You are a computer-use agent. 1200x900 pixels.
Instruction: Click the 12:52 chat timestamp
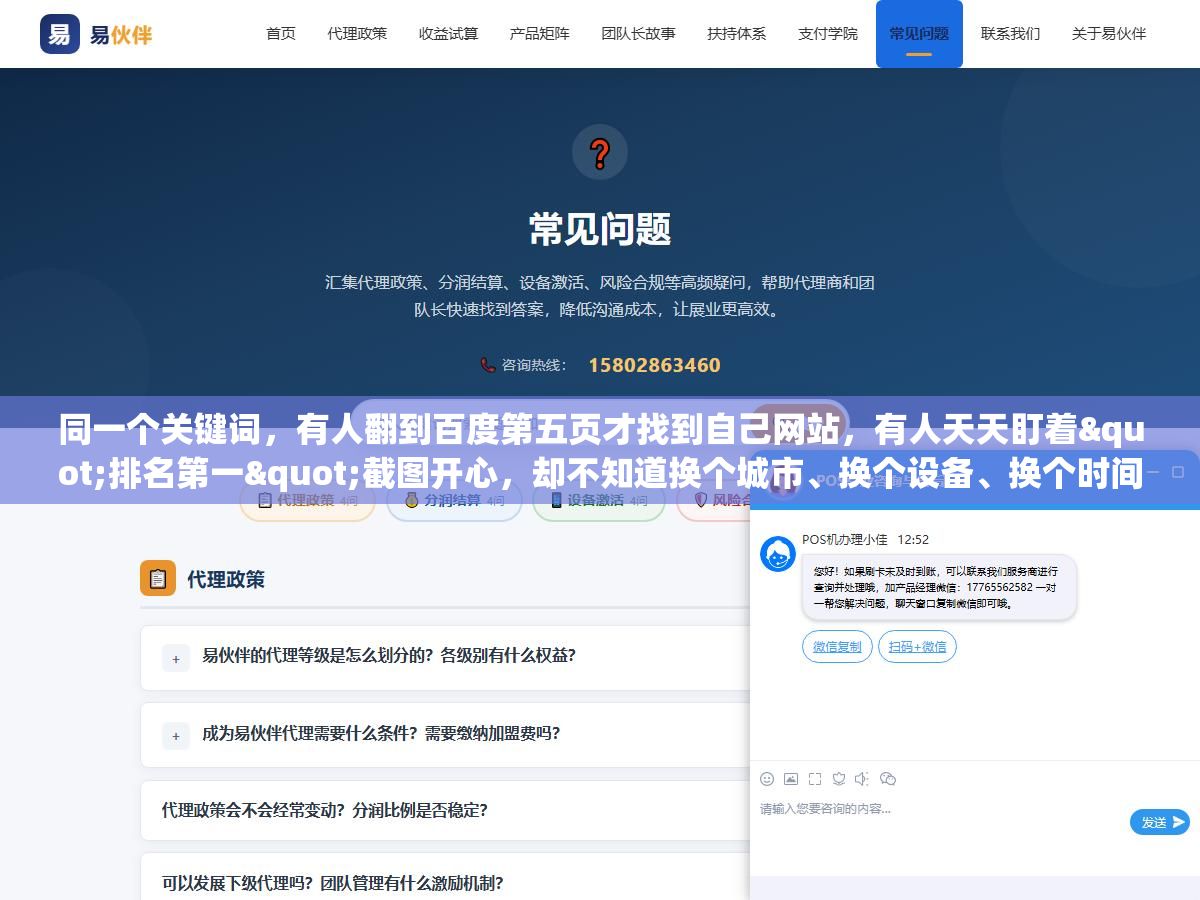click(913, 539)
